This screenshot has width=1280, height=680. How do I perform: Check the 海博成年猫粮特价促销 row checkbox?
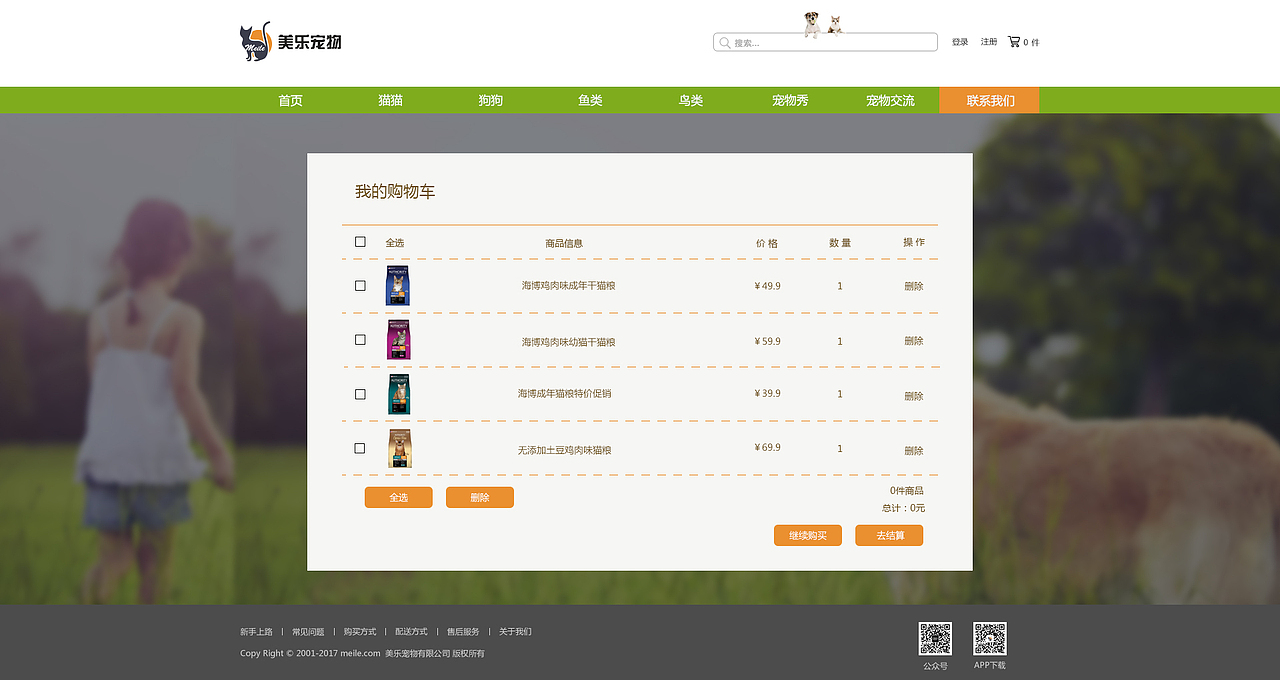pyautogui.click(x=360, y=394)
